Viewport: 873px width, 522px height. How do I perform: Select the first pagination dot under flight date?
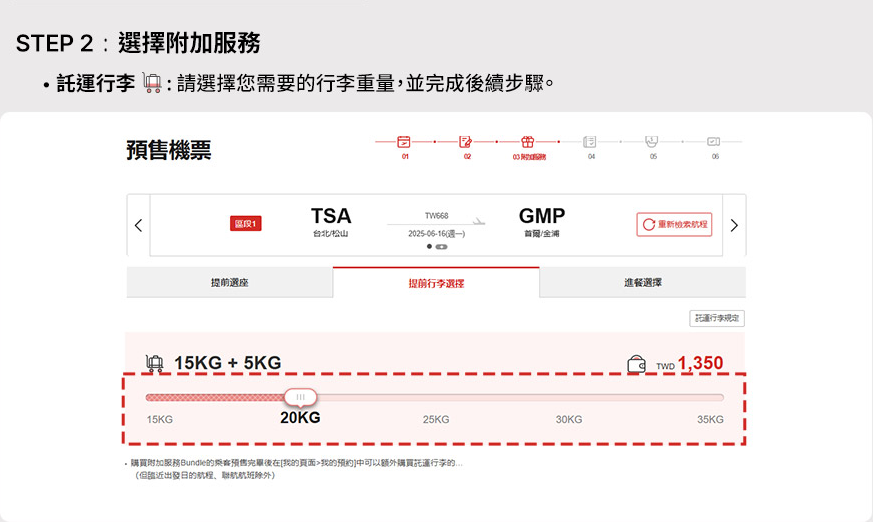[x=430, y=246]
